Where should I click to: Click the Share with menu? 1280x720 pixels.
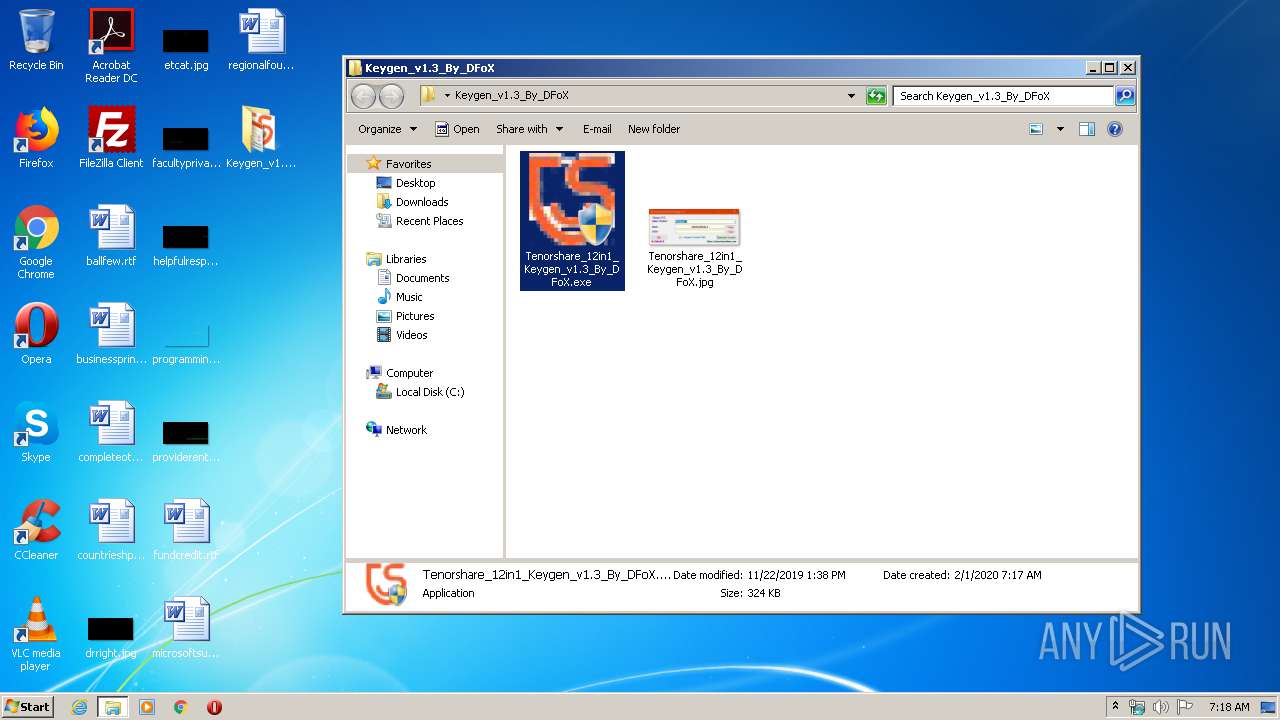pyautogui.click(x=529, y=129)
